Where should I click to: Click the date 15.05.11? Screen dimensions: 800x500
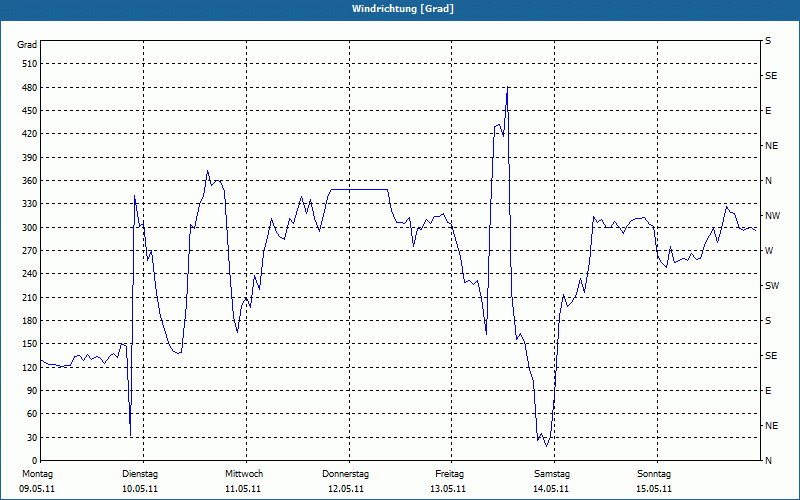tap(654, 489)
